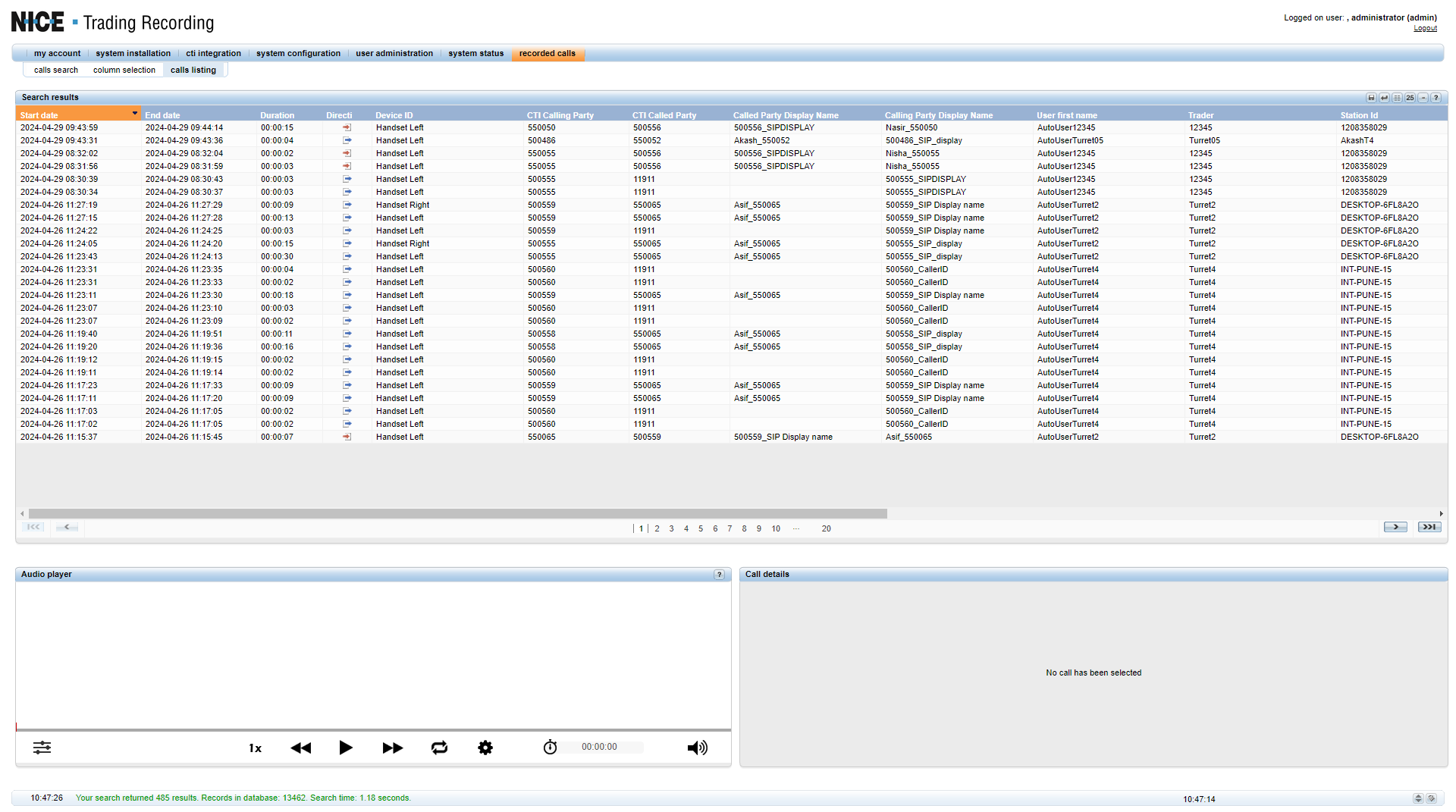Change playback speed 1x control
Screen dimensions: 1456x812
pyautogui.click(x=255, y=748)
